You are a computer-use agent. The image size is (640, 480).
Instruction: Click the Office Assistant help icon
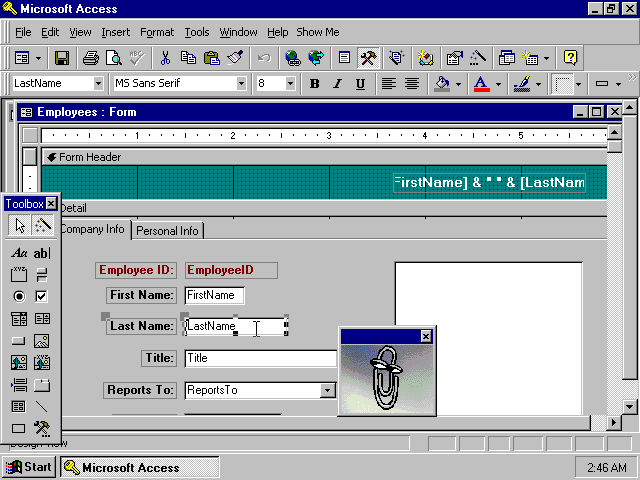coord(570,58)
